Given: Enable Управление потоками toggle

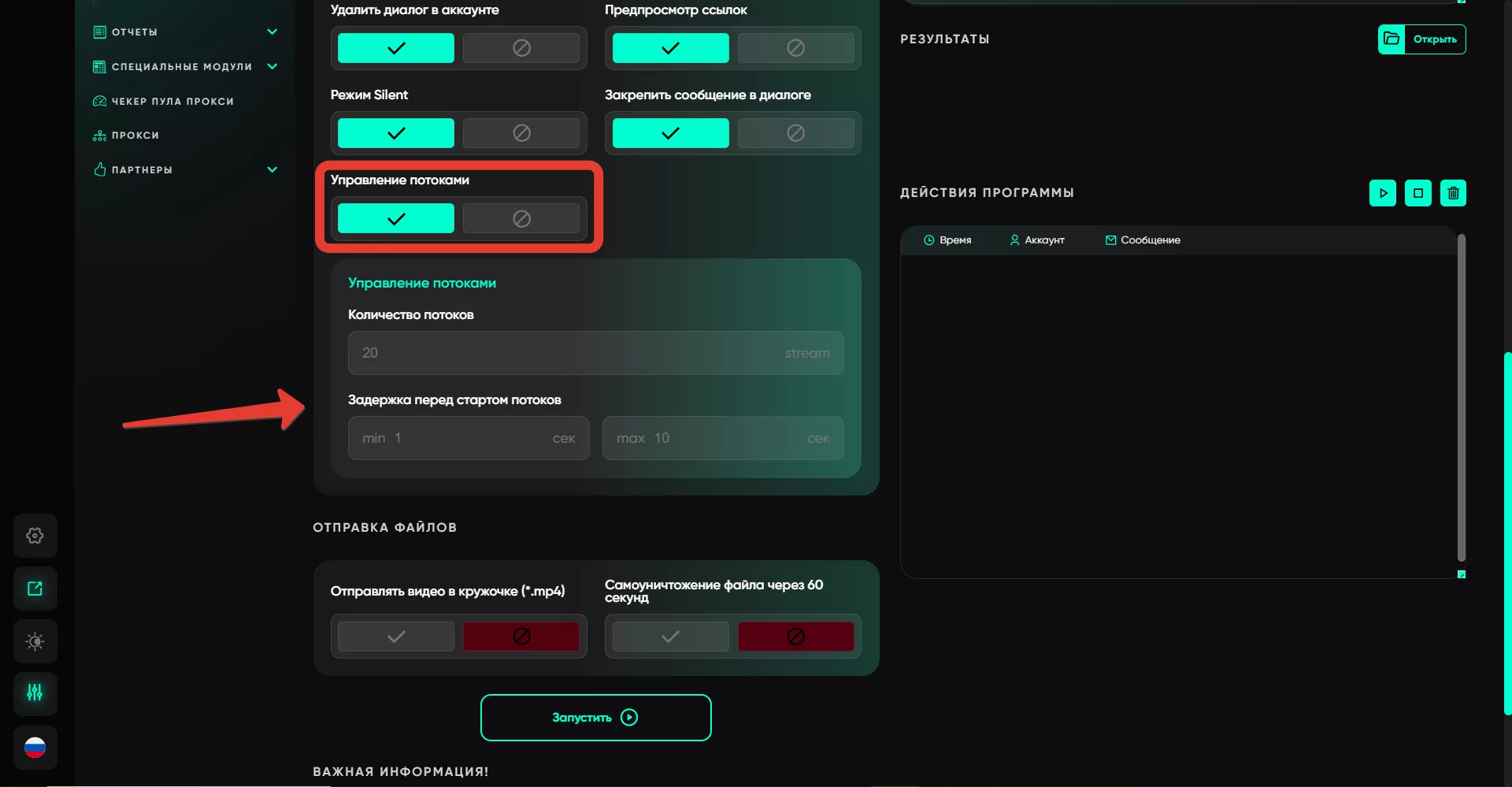Looking at the screenshot, I should coord(396,218).
